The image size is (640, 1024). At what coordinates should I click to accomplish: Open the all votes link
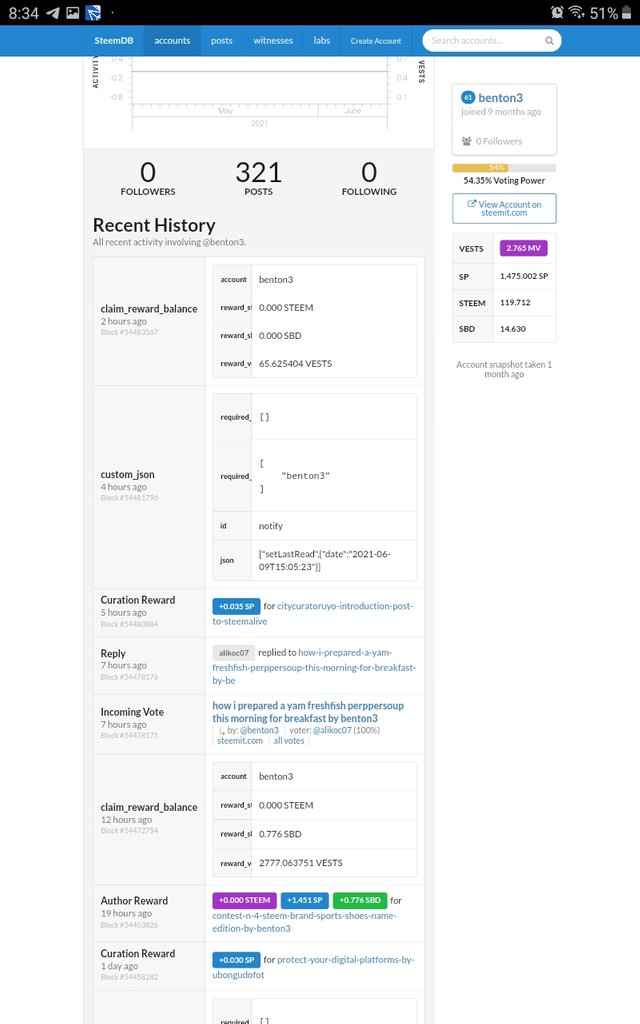[x=289, y=740]
